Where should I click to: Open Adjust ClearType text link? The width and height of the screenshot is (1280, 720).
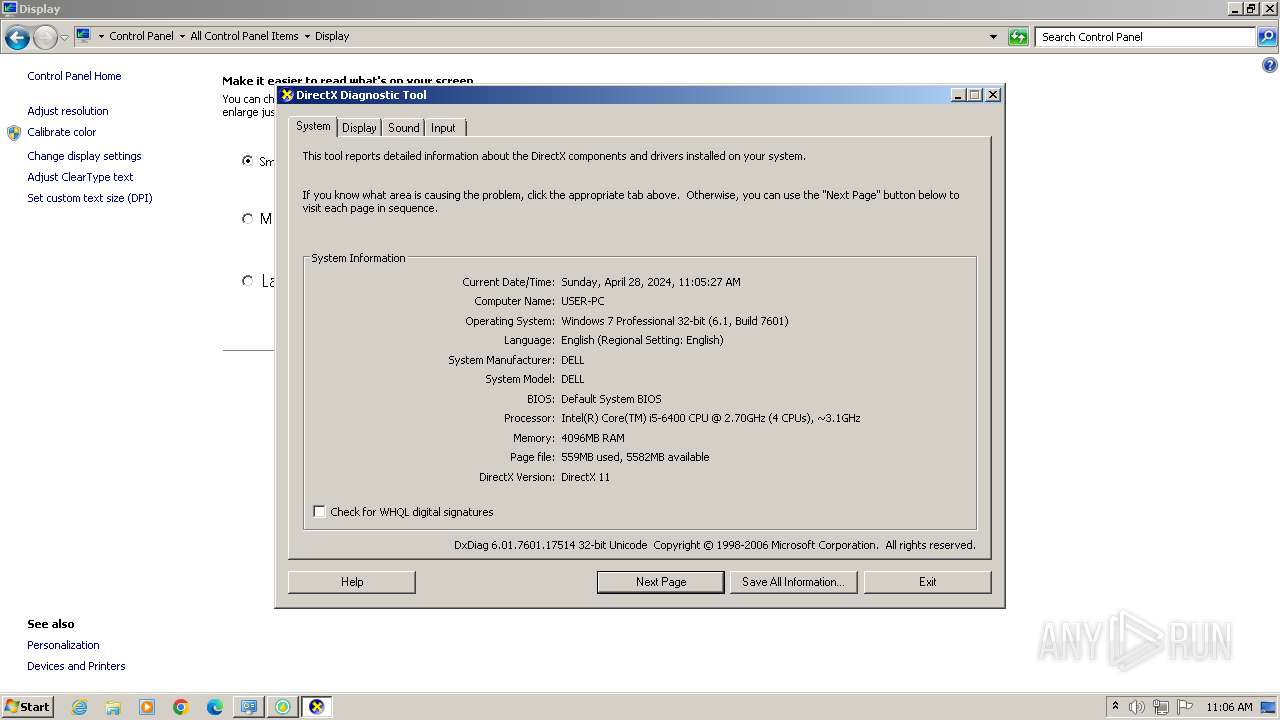(x=80, y=177)
